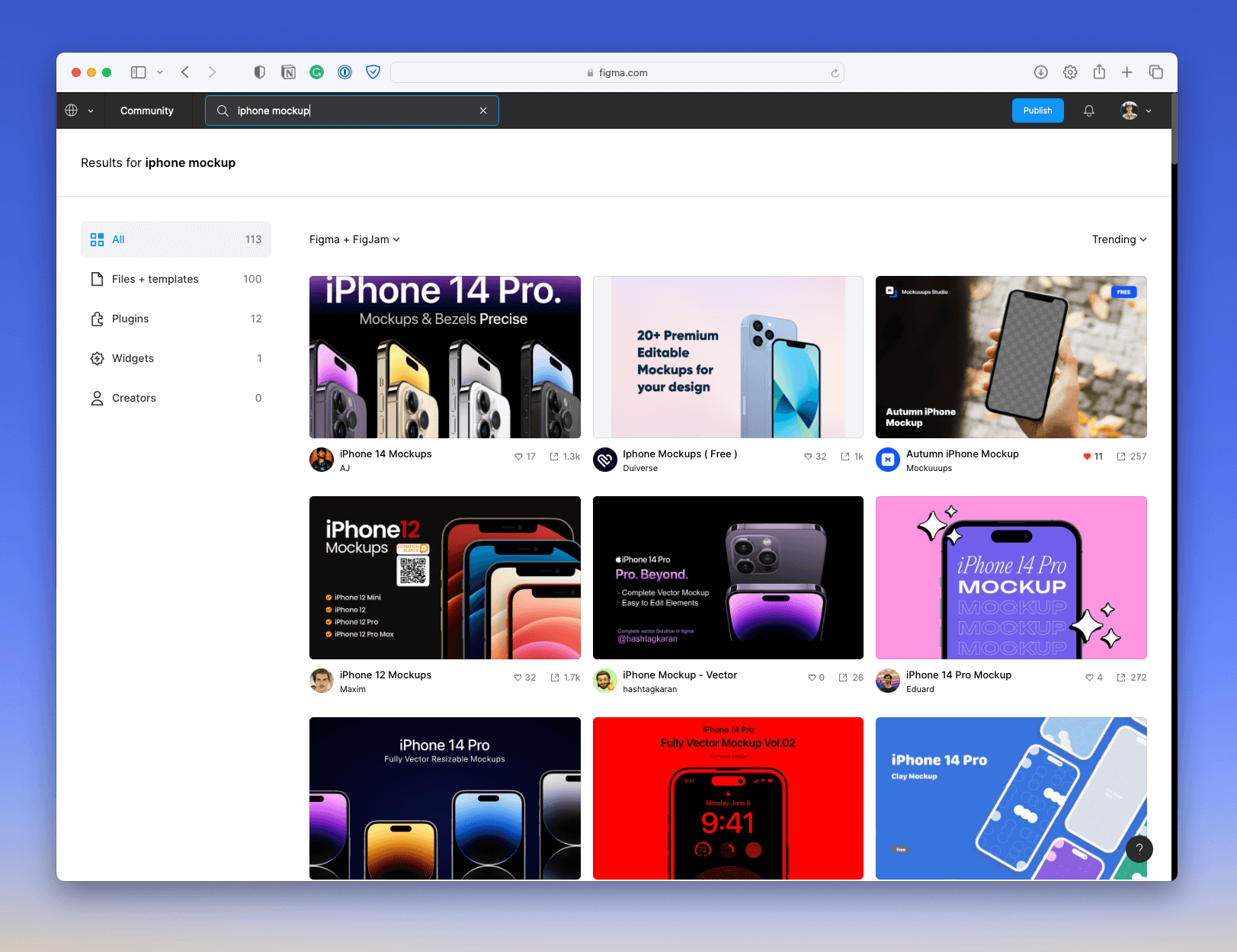Click the search magnifier icon
This screenshot has height=952, width=1237.
coord(222,111)
